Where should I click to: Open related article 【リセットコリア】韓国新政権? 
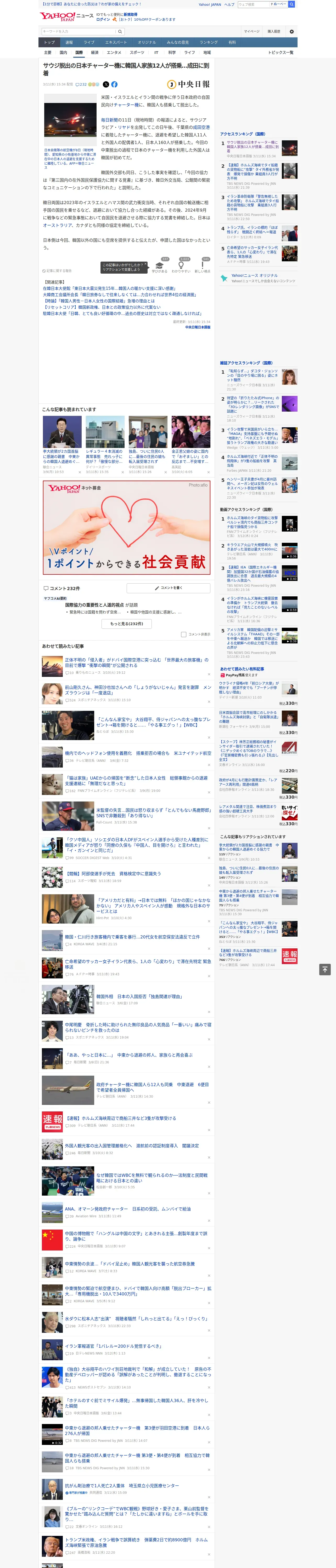(102, 307)
